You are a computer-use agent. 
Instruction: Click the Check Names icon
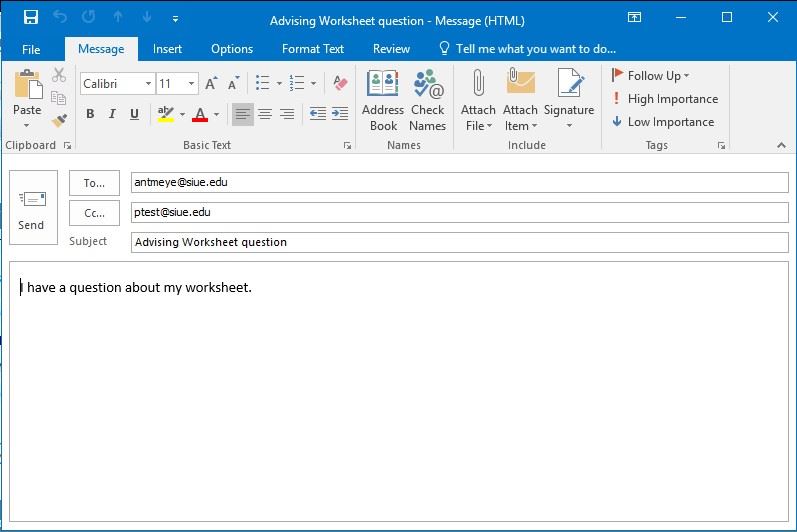[427, 101]
